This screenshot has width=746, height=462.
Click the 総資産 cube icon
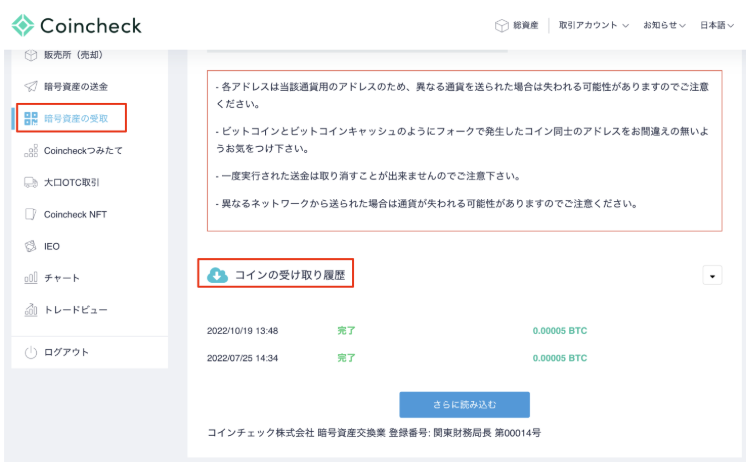(502, 25)
